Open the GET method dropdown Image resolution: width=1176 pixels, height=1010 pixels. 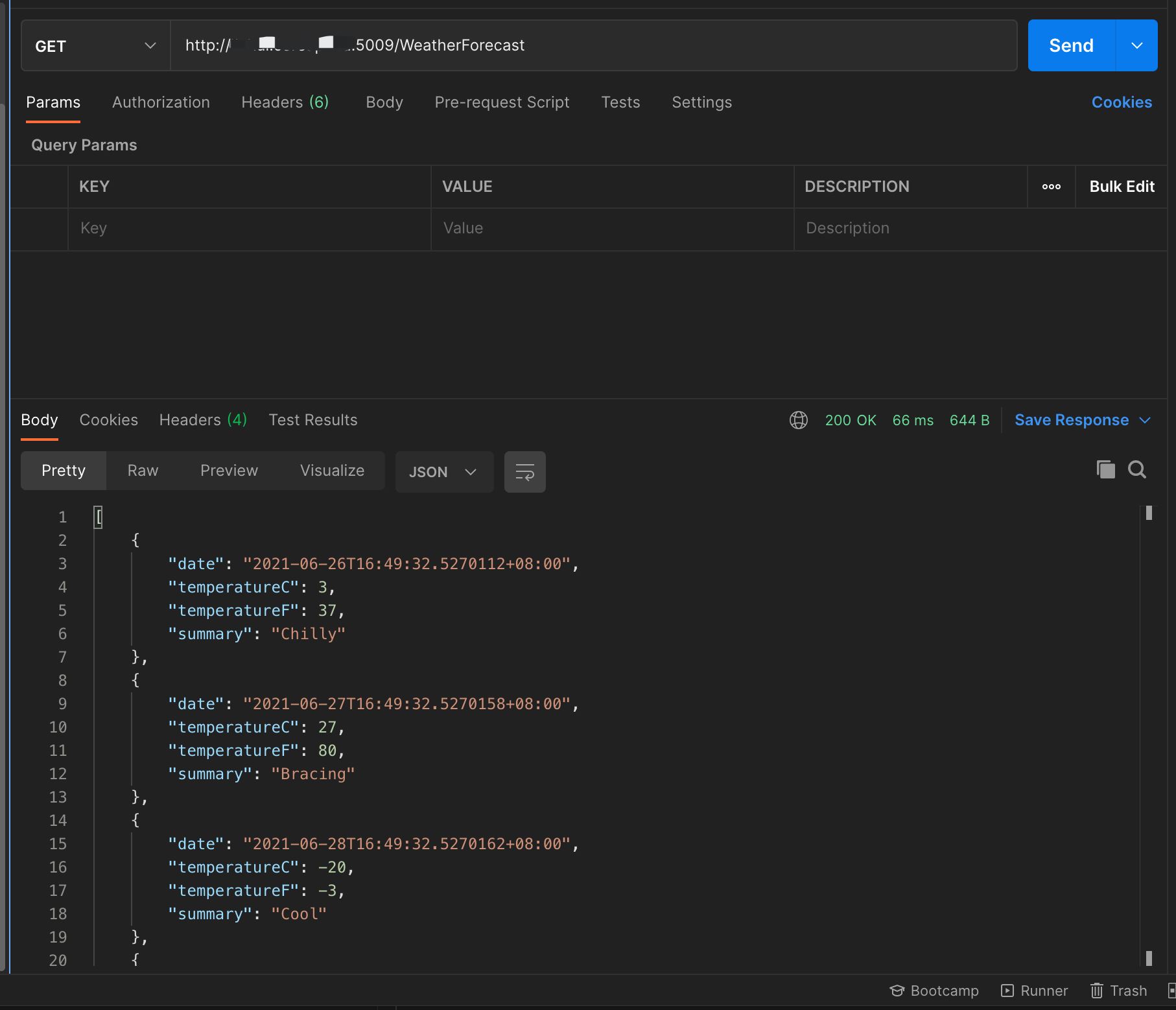tap(150, 45)
